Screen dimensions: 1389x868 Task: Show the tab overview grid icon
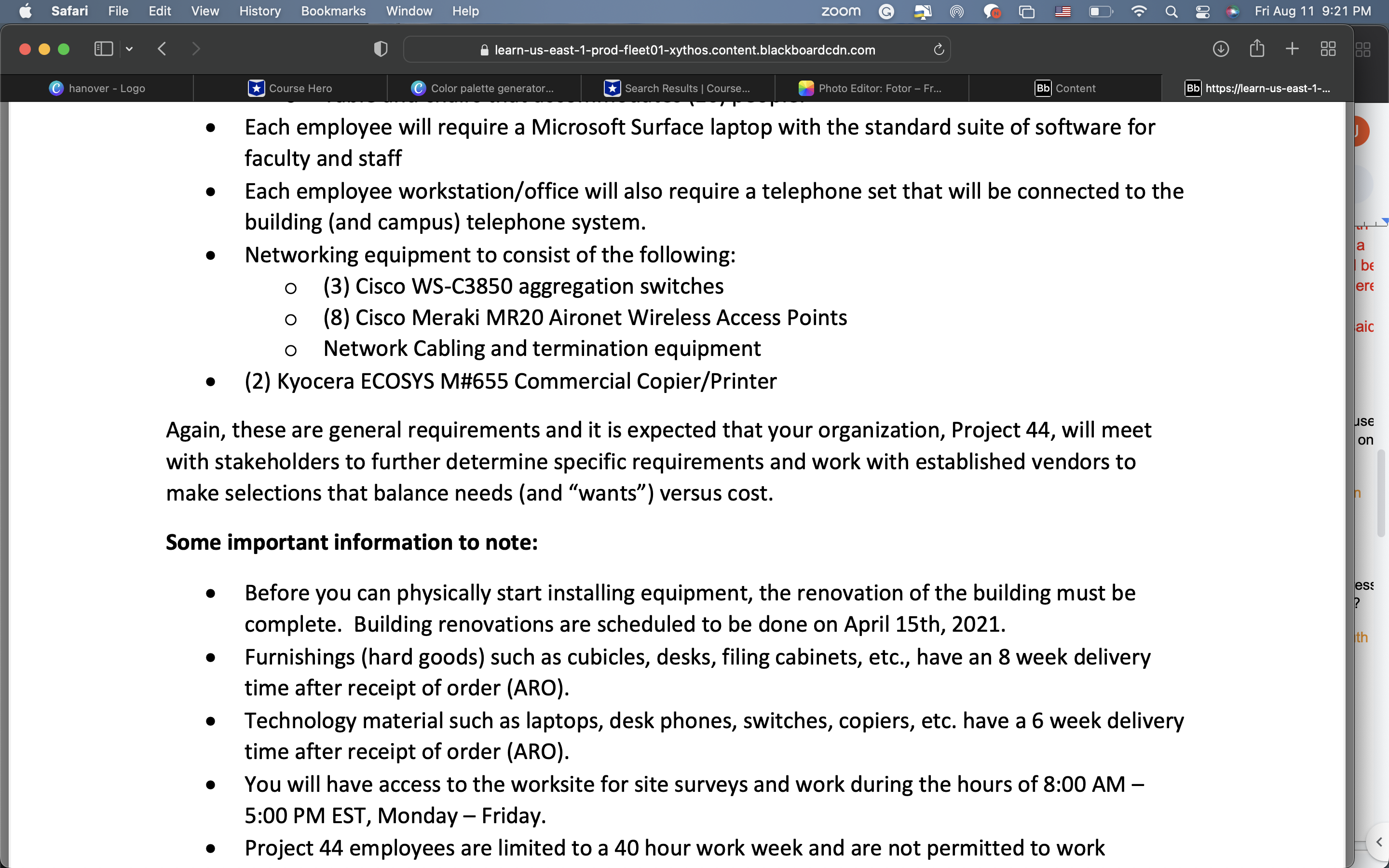point(1328,49)
